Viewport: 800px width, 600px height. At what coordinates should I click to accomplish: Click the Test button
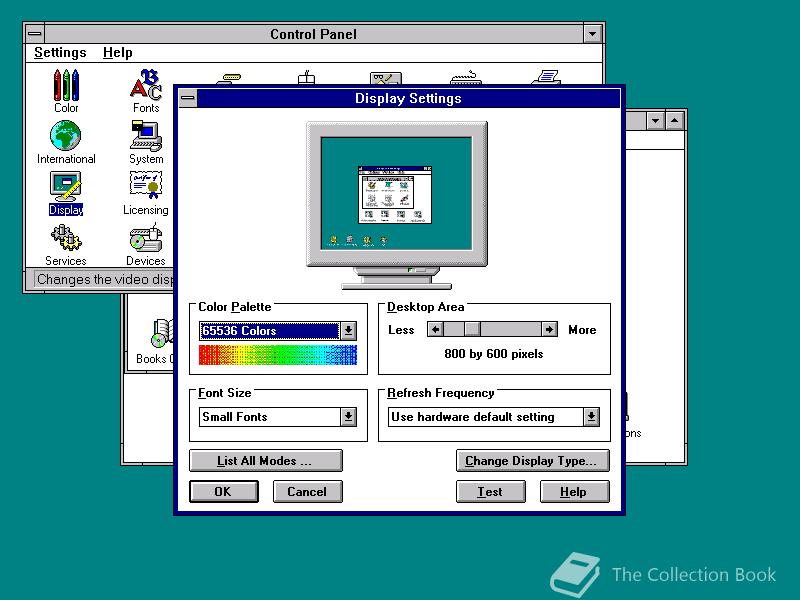pyautogui.click(x=490, y=491)
